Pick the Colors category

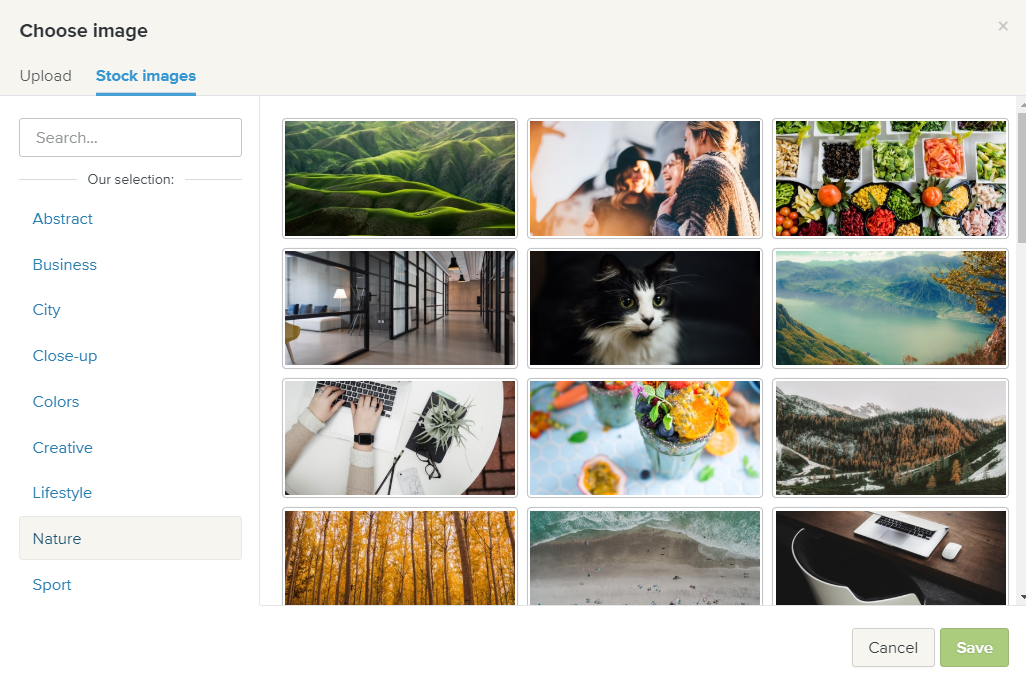(56, 402)
